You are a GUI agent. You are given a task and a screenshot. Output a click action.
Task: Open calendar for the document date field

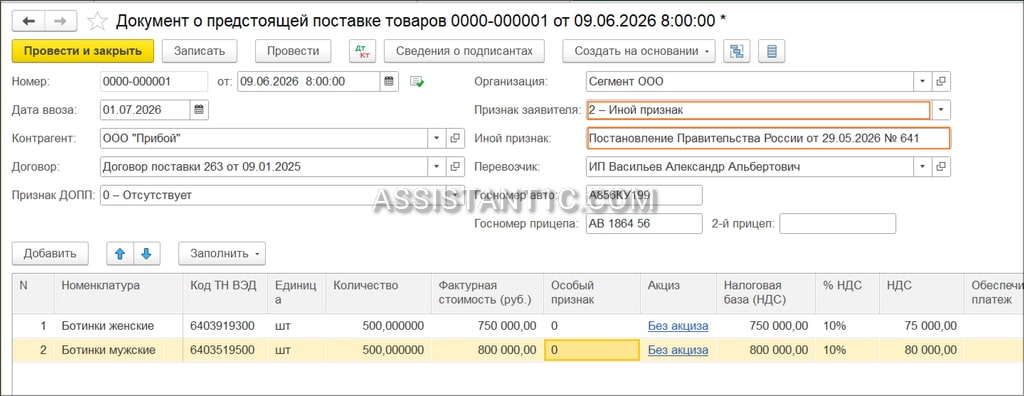click(x=389, y=82)
